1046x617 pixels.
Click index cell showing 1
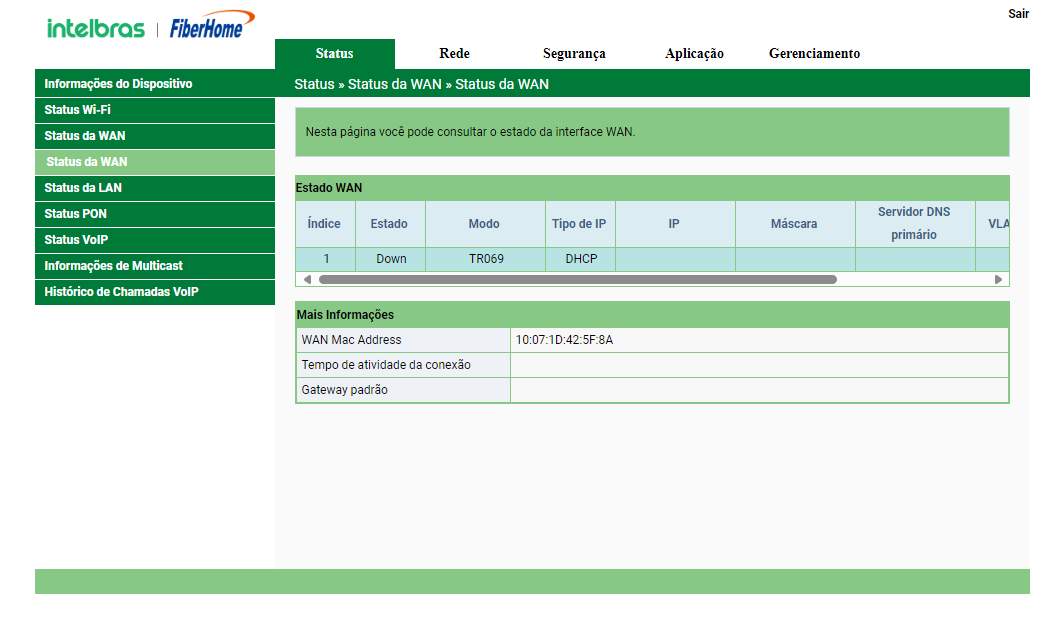[x=326, y=259]
